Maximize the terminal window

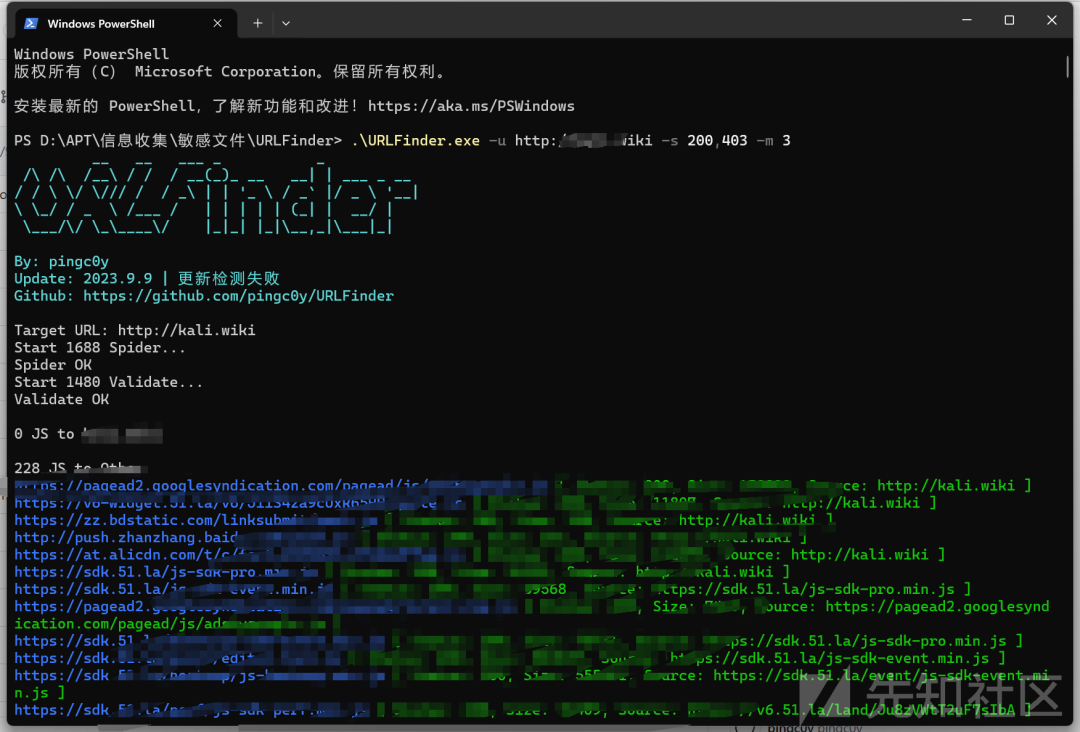[x=1009, y=20]
